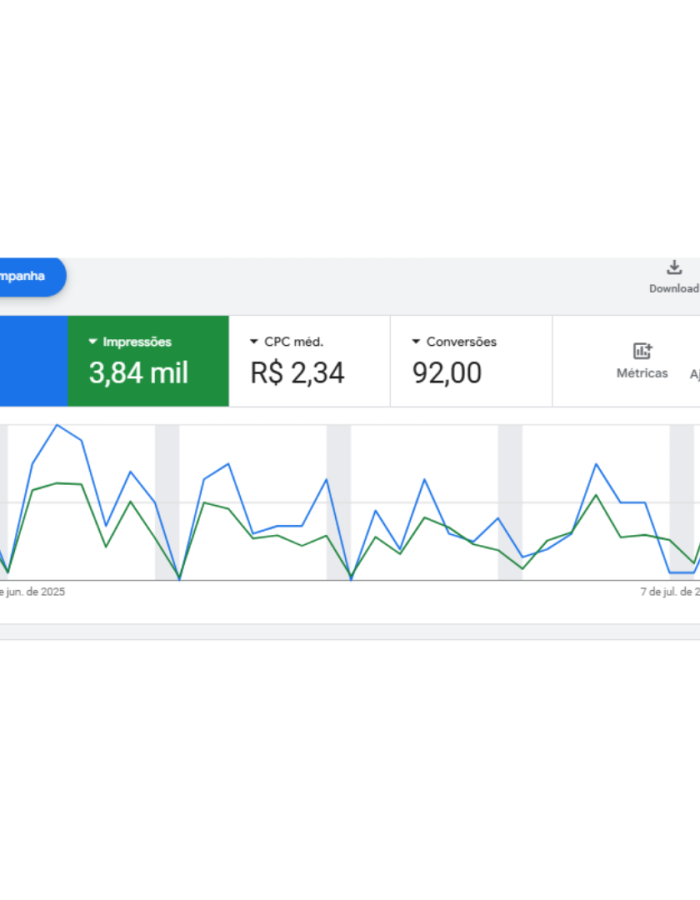The image size is (700, 900).
Task: Click the blue campaign button
Action: [x=30, y=276]
